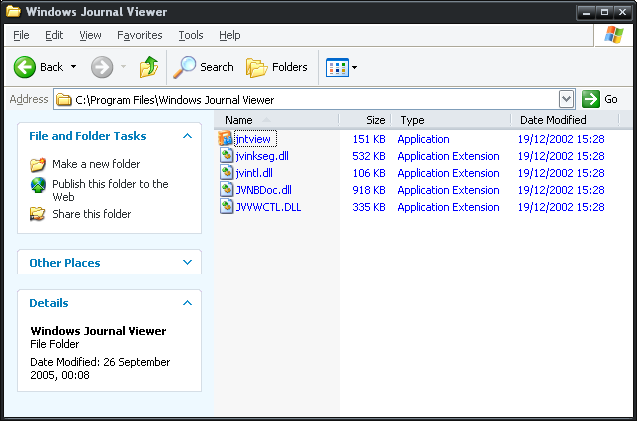
Task: Open the View menu
Action: pos(90,35)
